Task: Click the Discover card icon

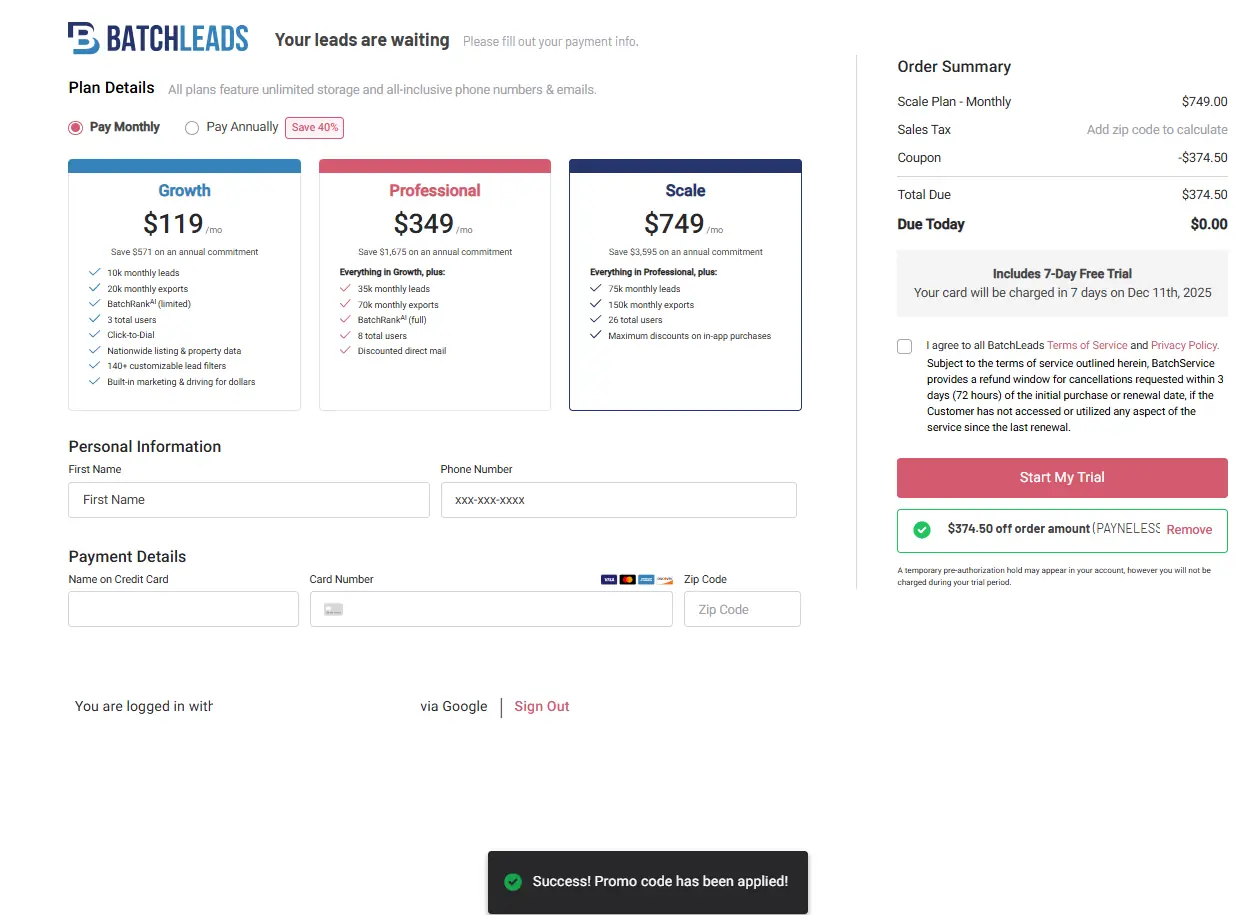Action: [665, 580]
